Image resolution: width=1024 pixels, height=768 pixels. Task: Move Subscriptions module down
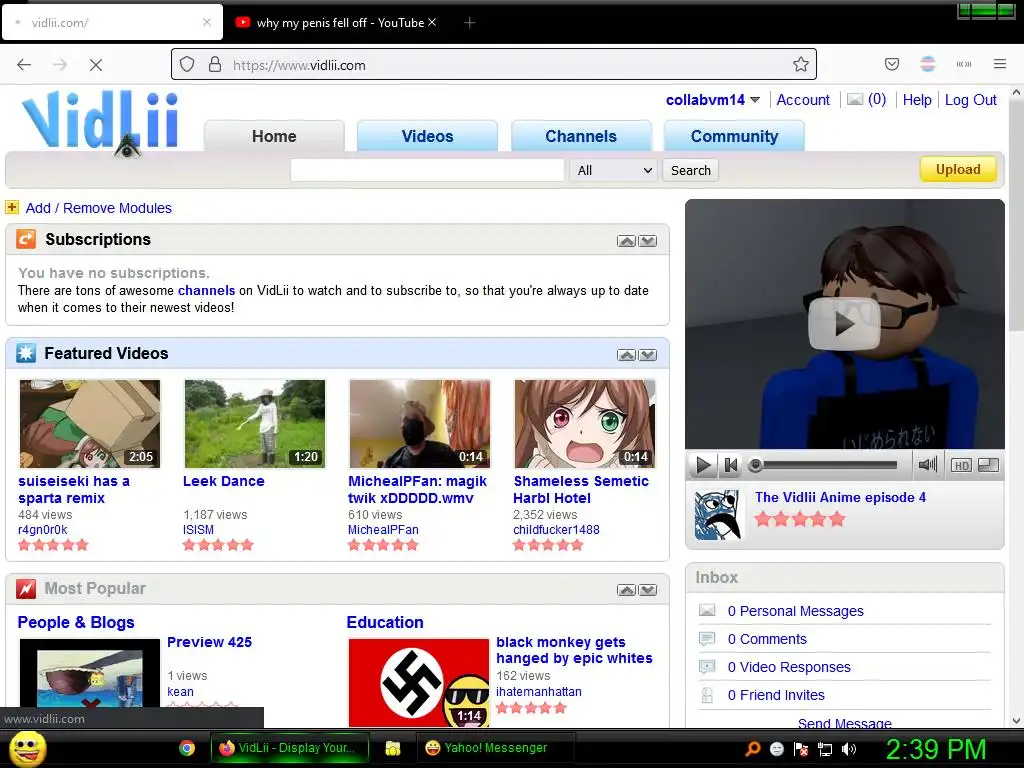click(648, 241)
